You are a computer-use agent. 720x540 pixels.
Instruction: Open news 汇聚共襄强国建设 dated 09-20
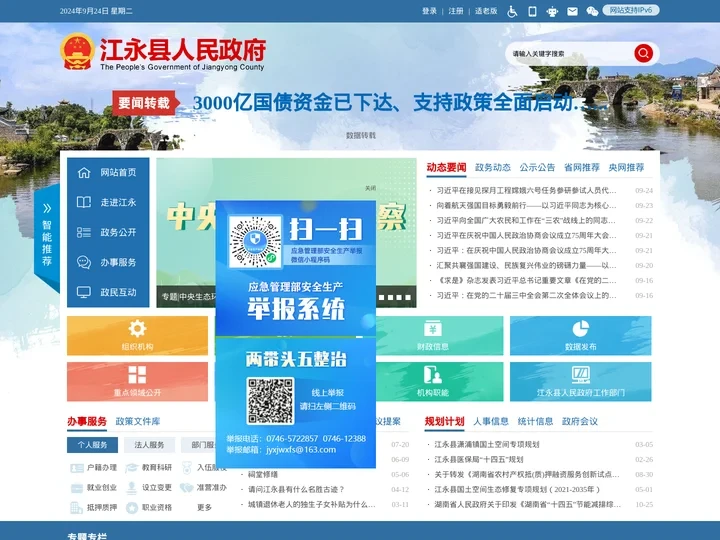526,265
